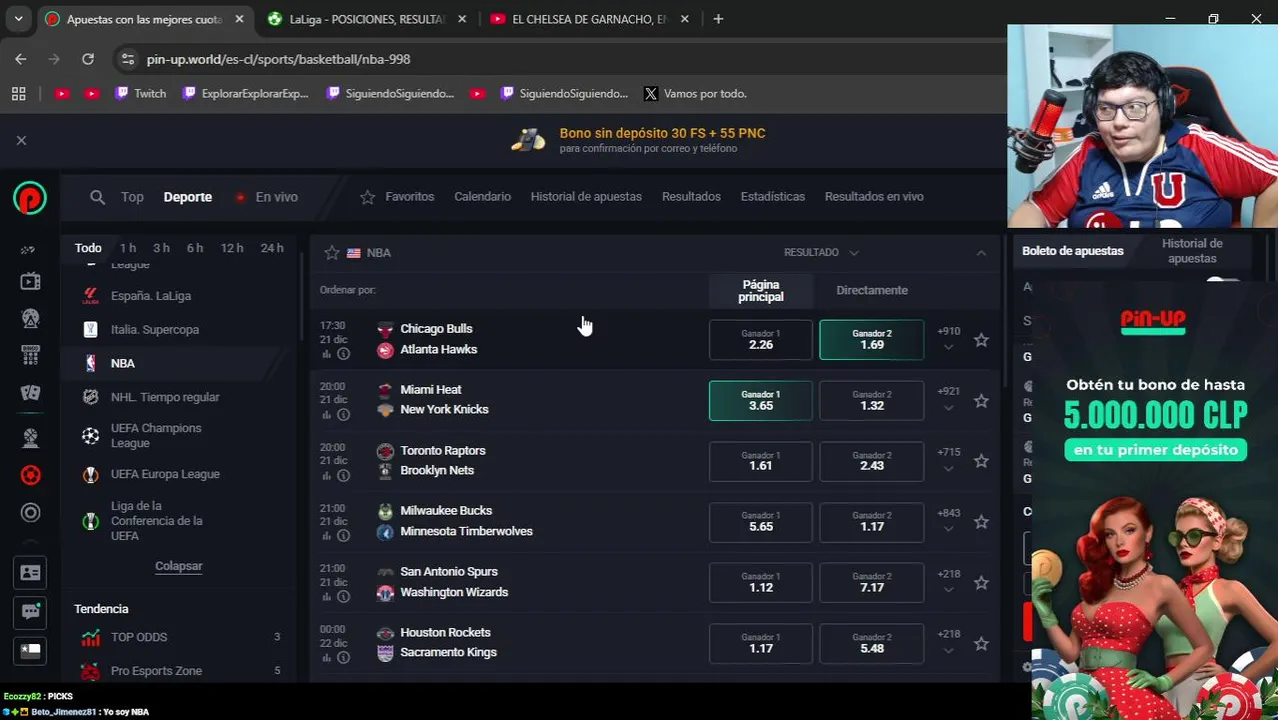Toggle favorite star for Miami Heat match

[x=981, y=401]
